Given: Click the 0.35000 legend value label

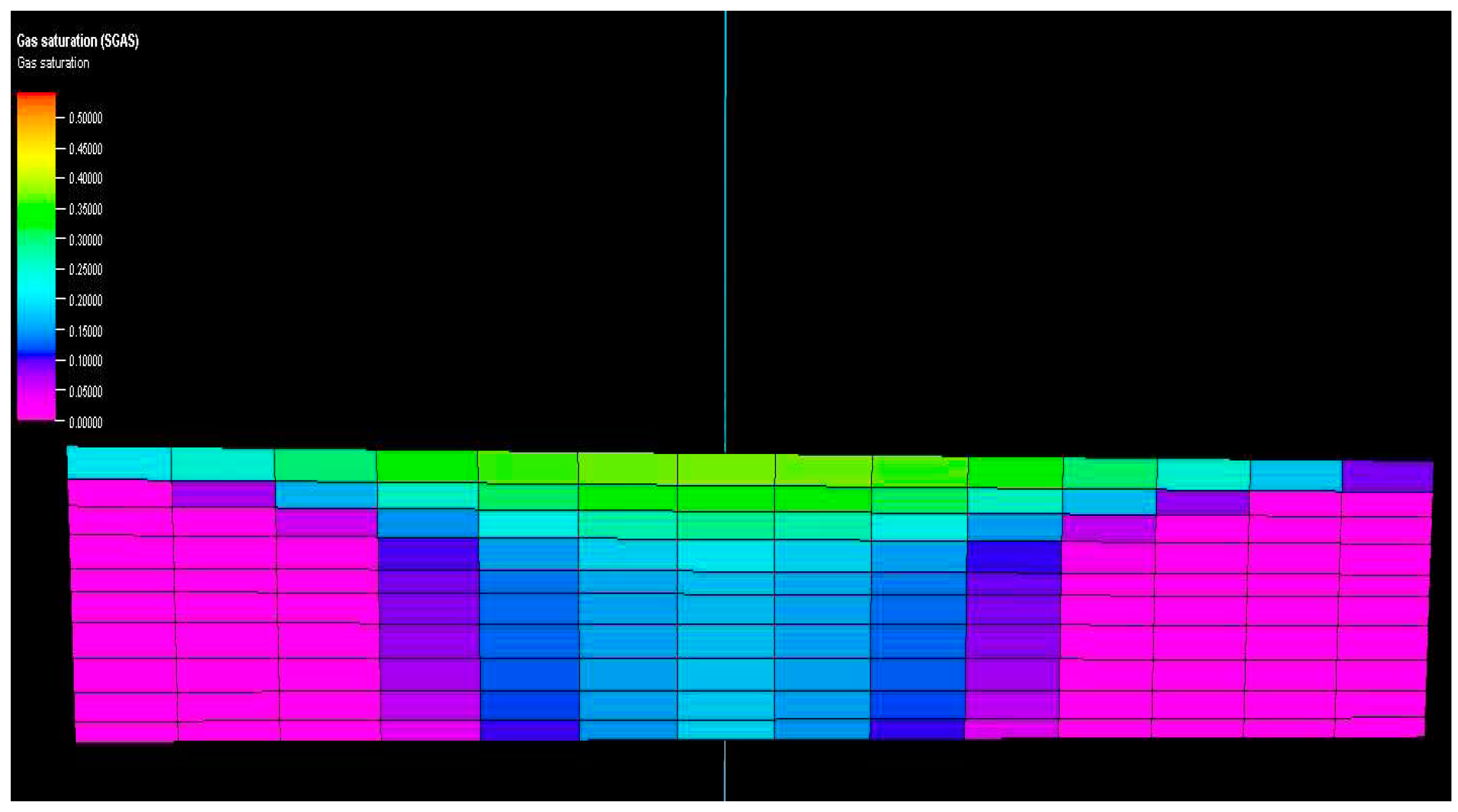Looking at the screenshot, I should [85, 209].
